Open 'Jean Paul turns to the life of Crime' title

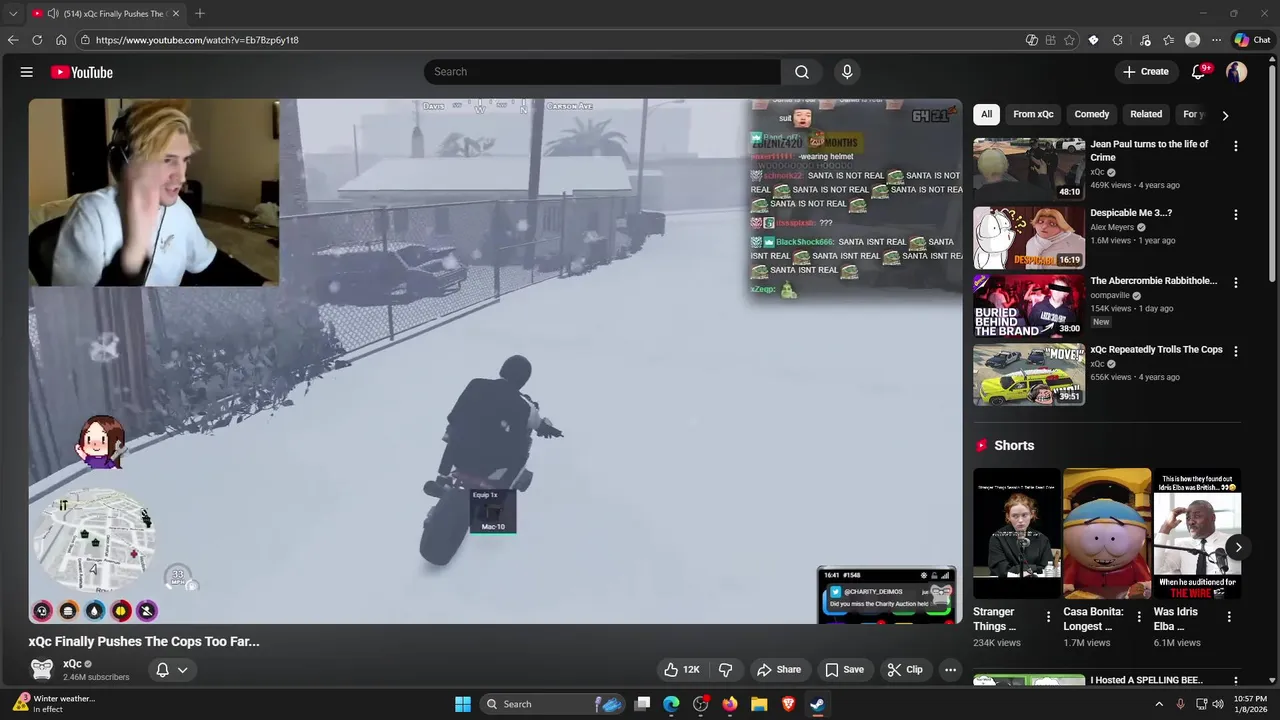coord(1149,151)
